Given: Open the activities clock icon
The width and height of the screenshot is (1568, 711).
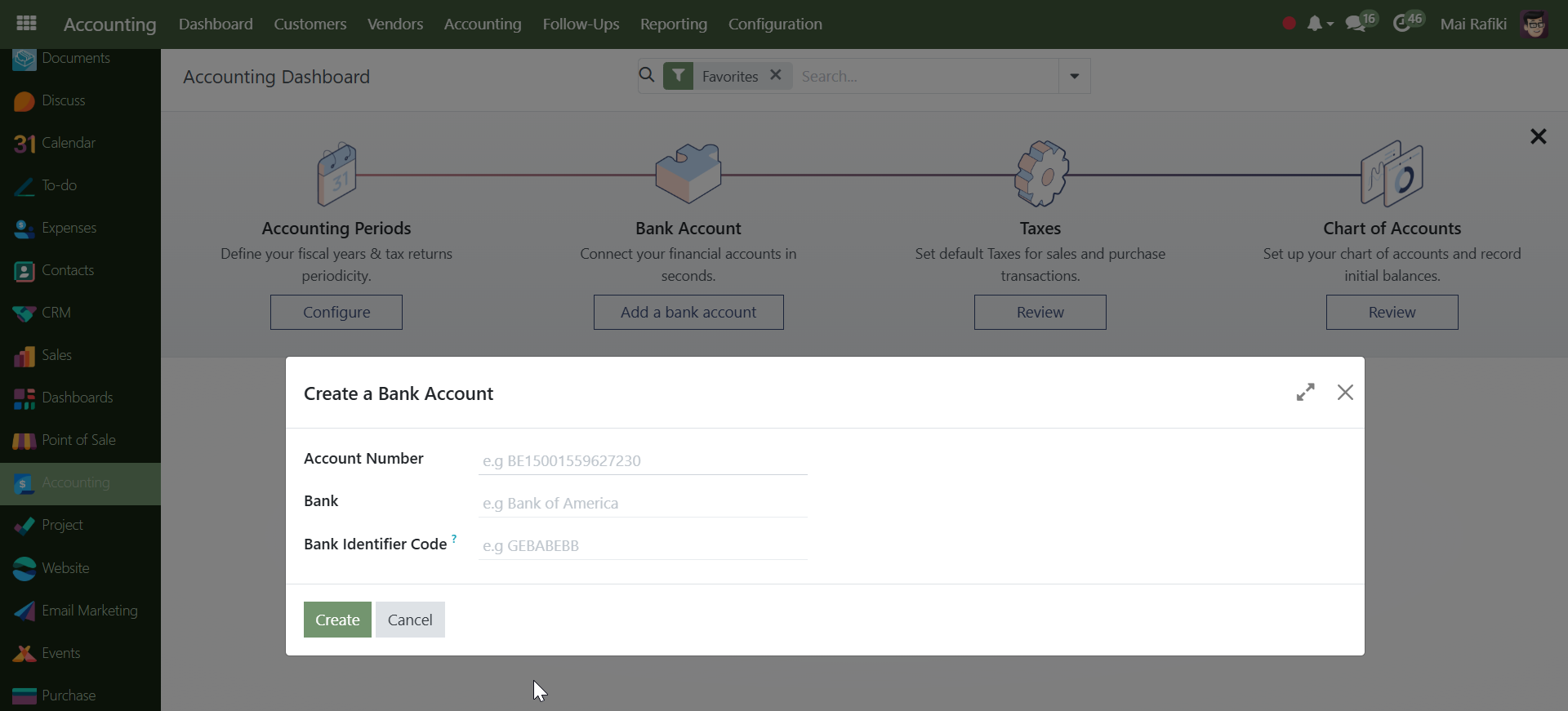Looking at the screenshot, I should tap(1402, 24).
